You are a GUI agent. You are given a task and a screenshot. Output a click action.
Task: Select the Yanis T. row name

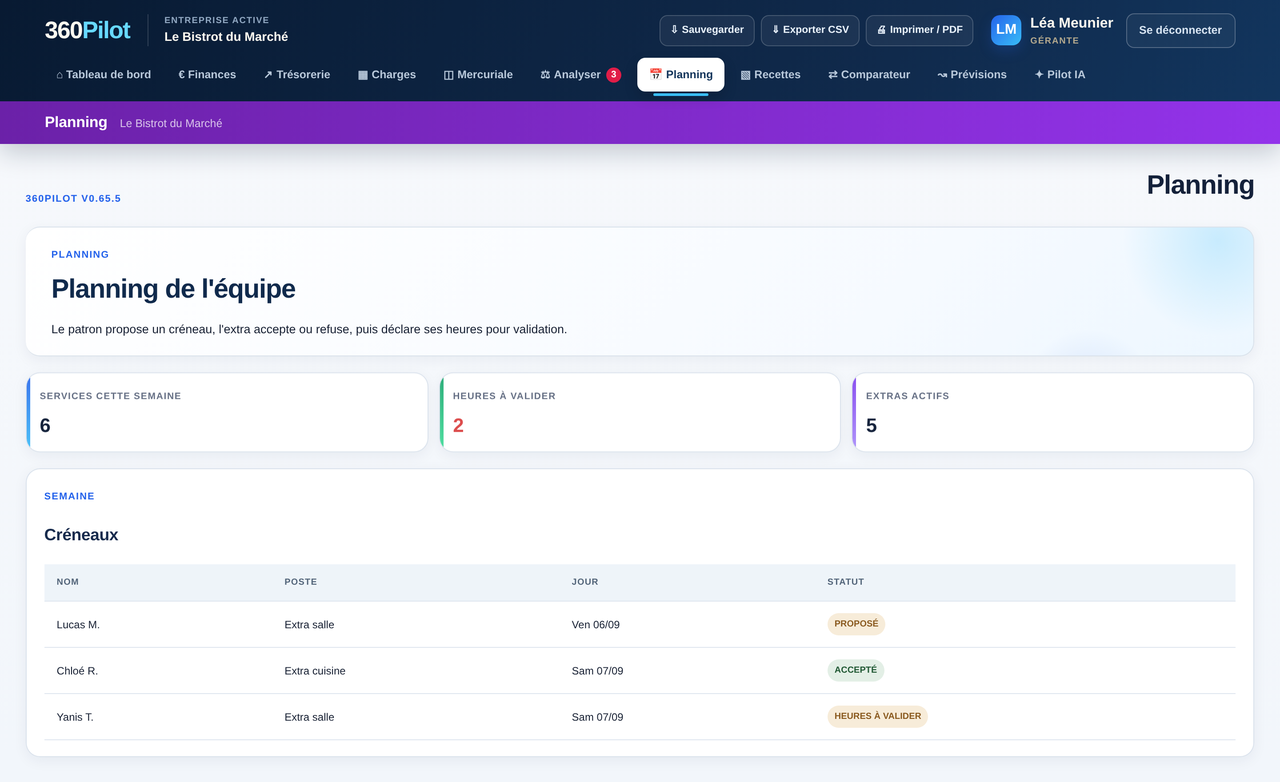coord(75,717)
